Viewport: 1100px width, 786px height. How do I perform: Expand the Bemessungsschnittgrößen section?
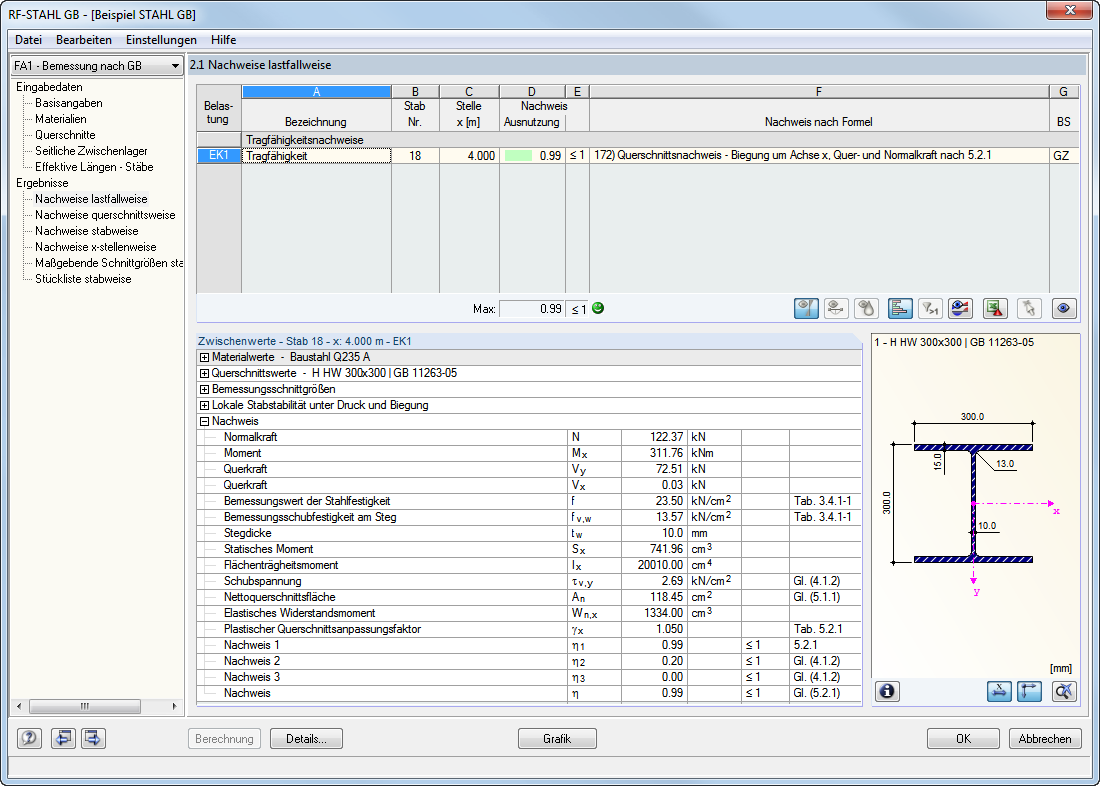click(204, 389)
